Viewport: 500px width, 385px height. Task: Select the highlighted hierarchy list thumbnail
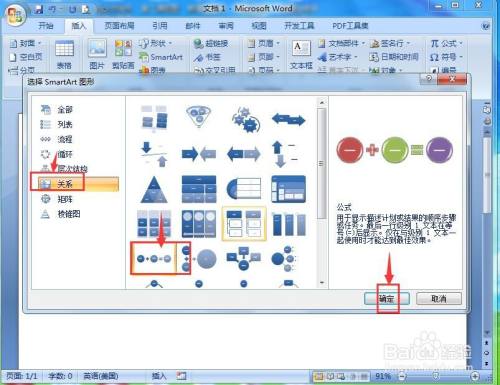coord(244,223)
